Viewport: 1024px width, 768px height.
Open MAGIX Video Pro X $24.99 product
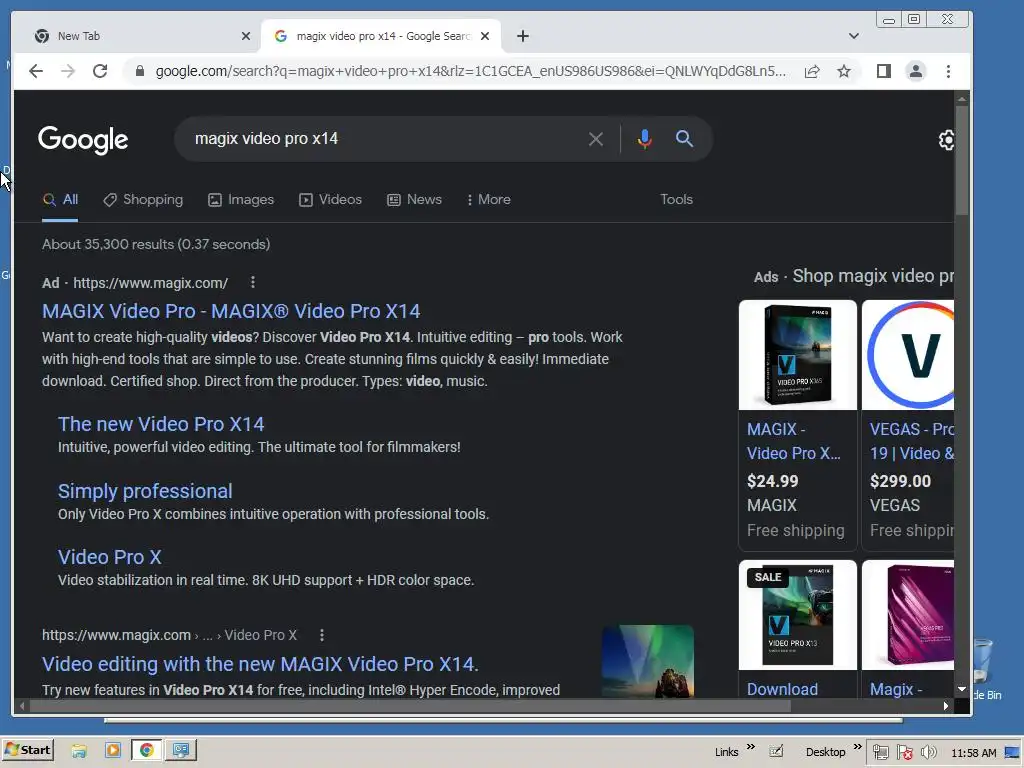click(x=793, y=441)
